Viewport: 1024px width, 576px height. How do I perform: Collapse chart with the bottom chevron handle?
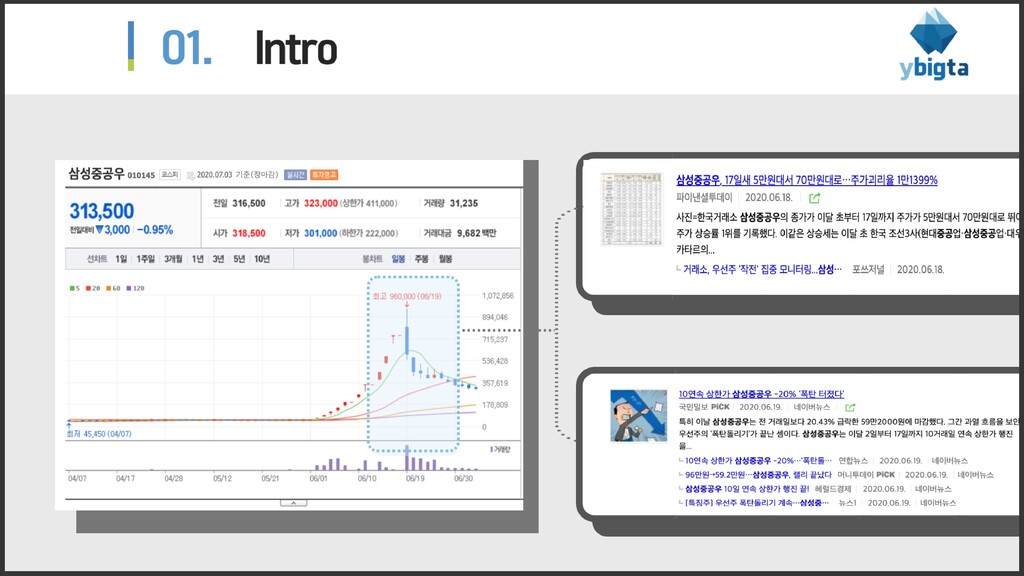pyautogui.click(x=293, y=503)
